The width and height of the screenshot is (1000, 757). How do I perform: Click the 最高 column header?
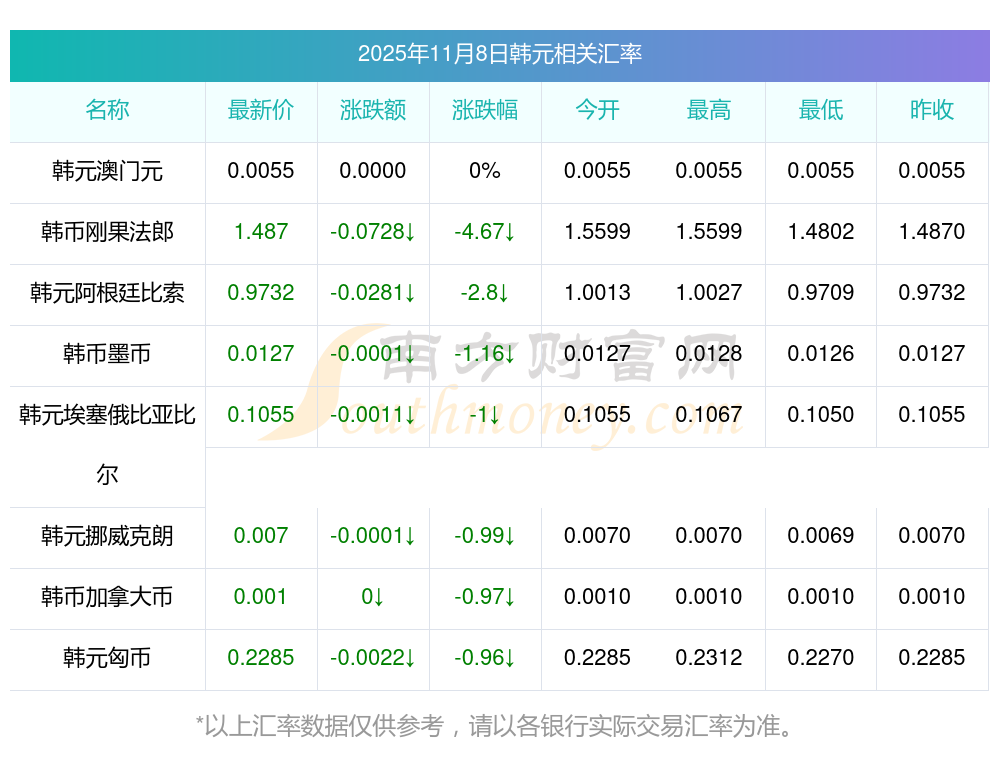709,110
